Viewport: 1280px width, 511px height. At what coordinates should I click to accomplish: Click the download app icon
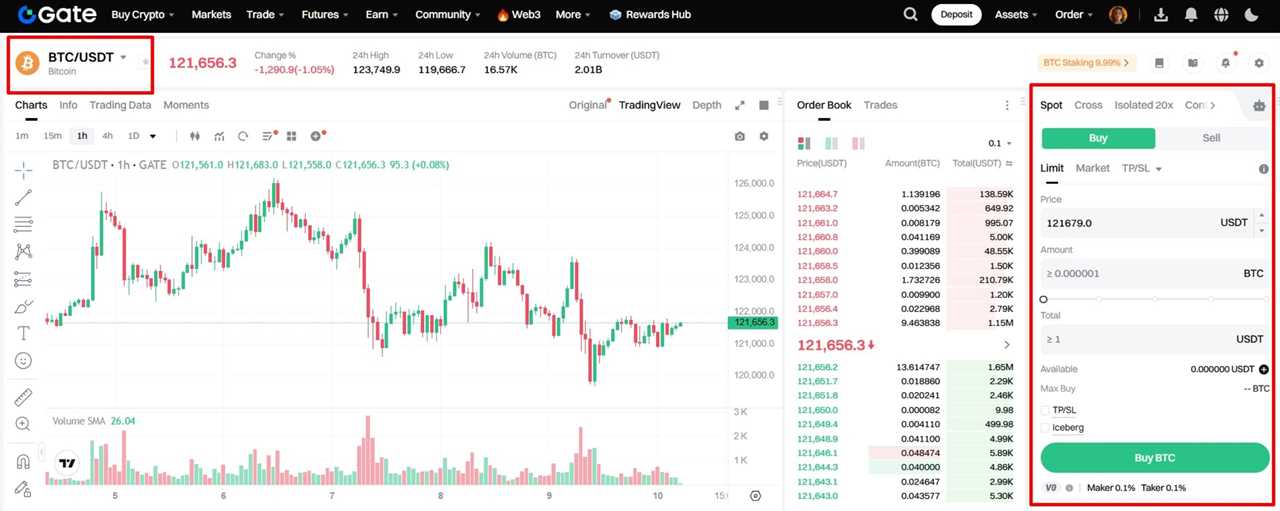pos(1161,15)
